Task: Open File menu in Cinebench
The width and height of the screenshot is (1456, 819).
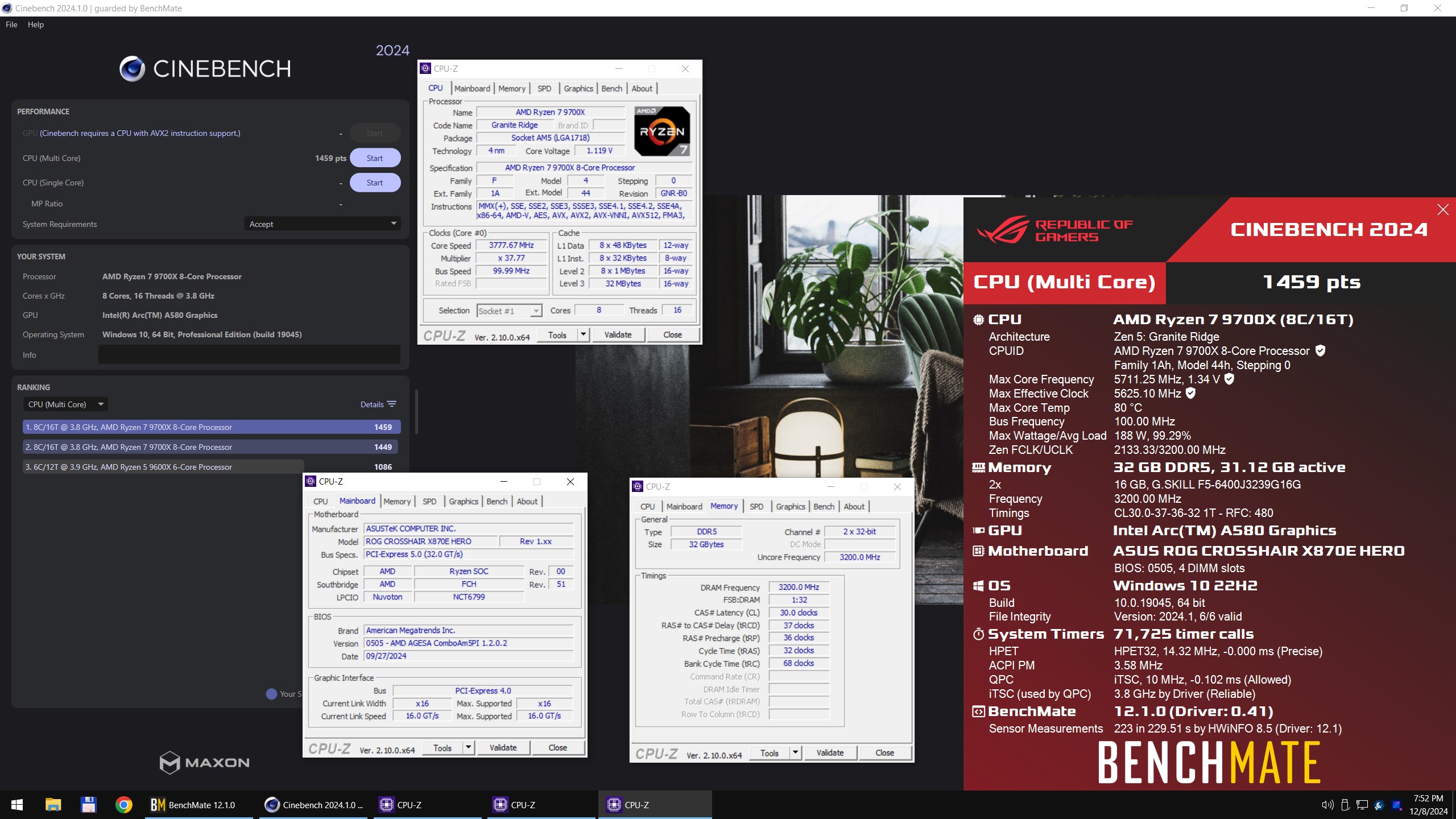Action: 11,24
